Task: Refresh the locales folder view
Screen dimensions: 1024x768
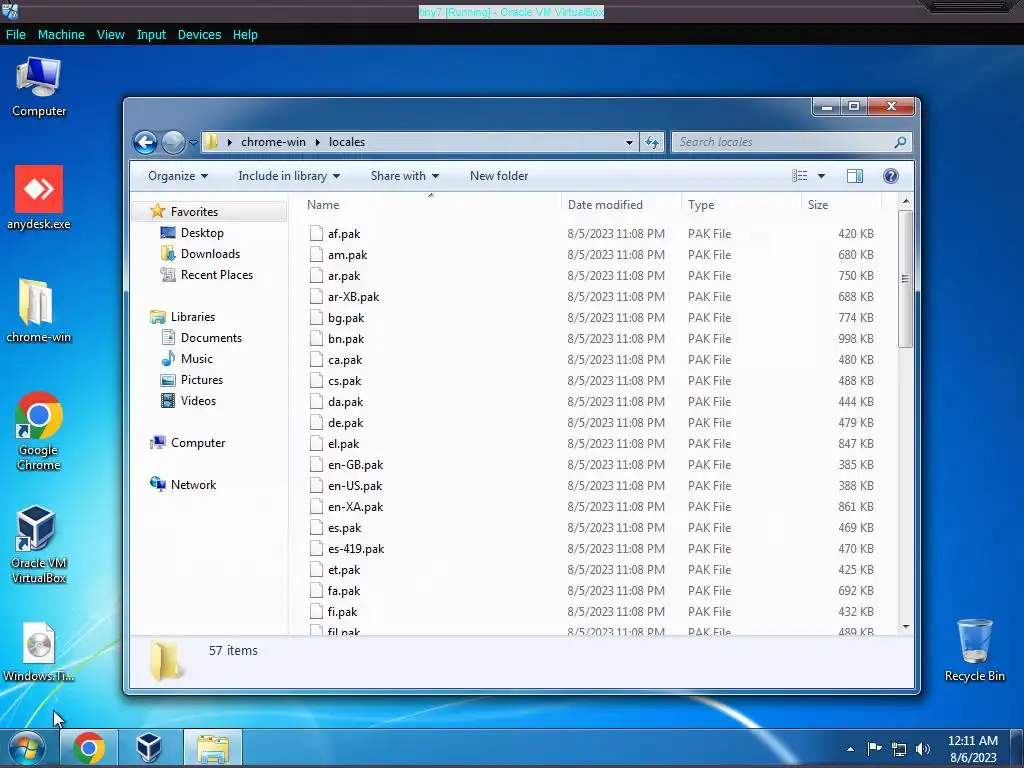Action: click(x=652, y=142)
